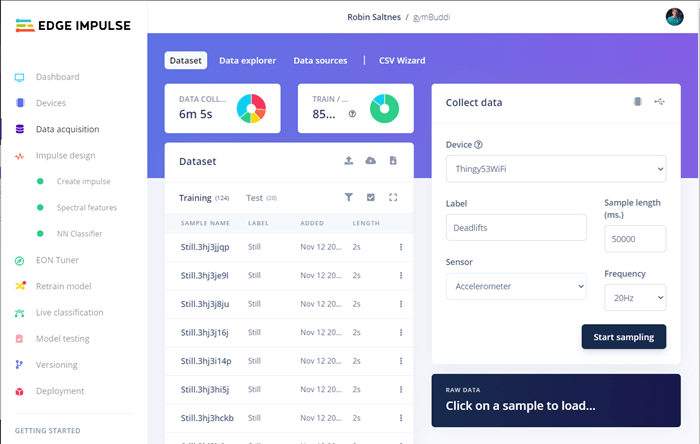The height and width of the screenshot is (444, 700).
Task: Open the Device dropdown showing Thingy53WiFi
Action: pos(555,169)
